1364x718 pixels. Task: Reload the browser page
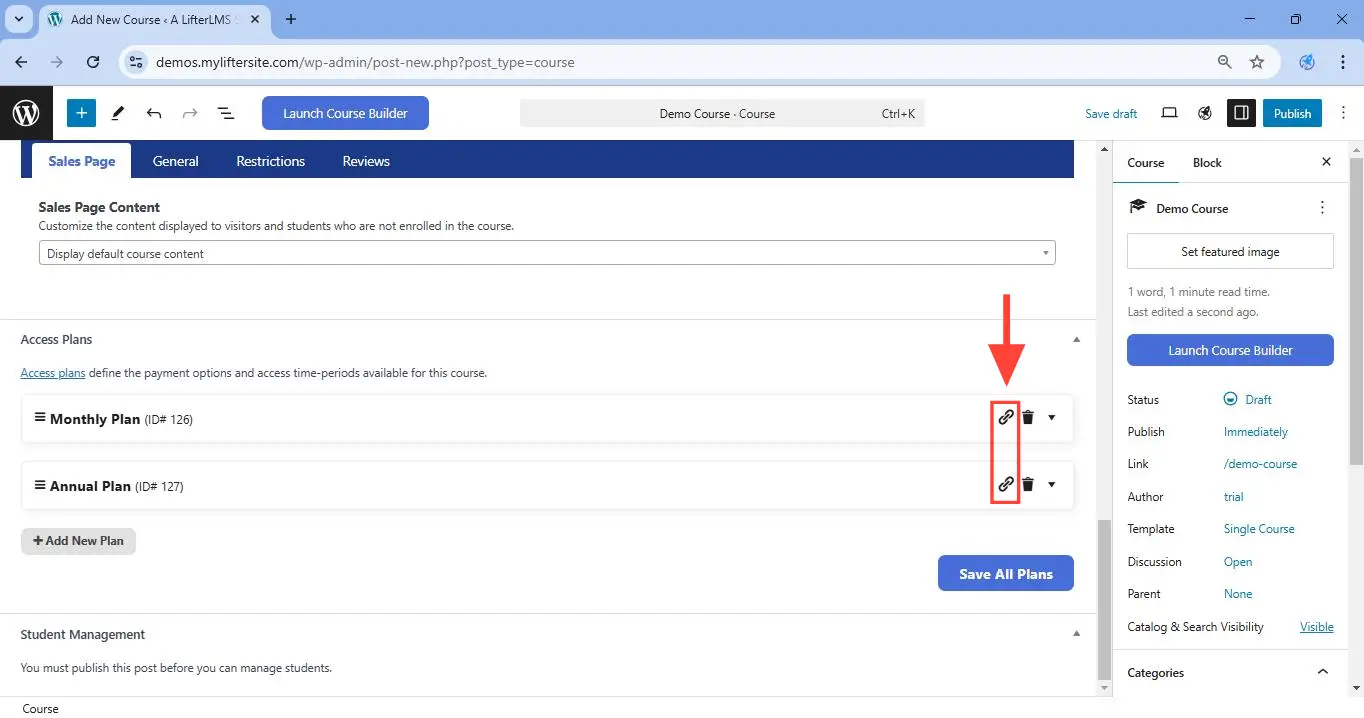93,62
